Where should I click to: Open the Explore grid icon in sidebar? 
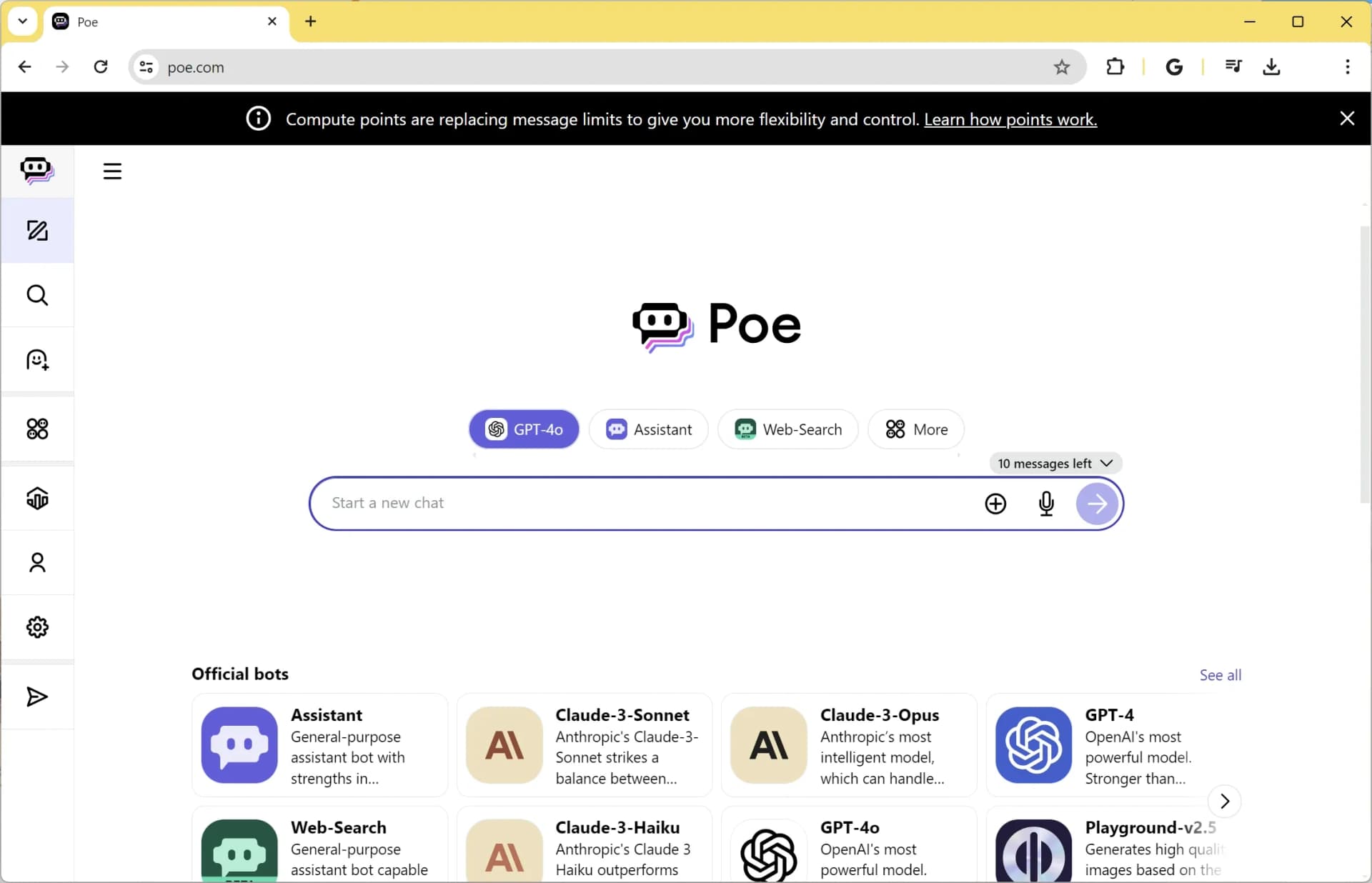[37, 429]
